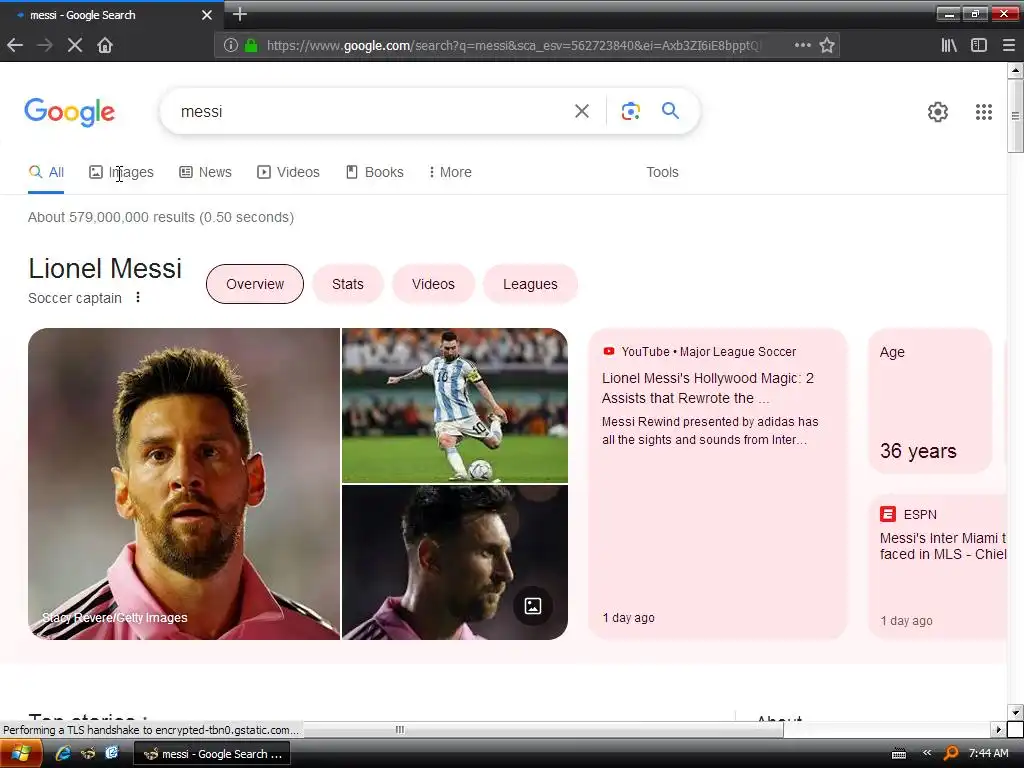The image size is (1024, 768).
Task: Open more options beside Soccer captain
Action: point(138,297)
